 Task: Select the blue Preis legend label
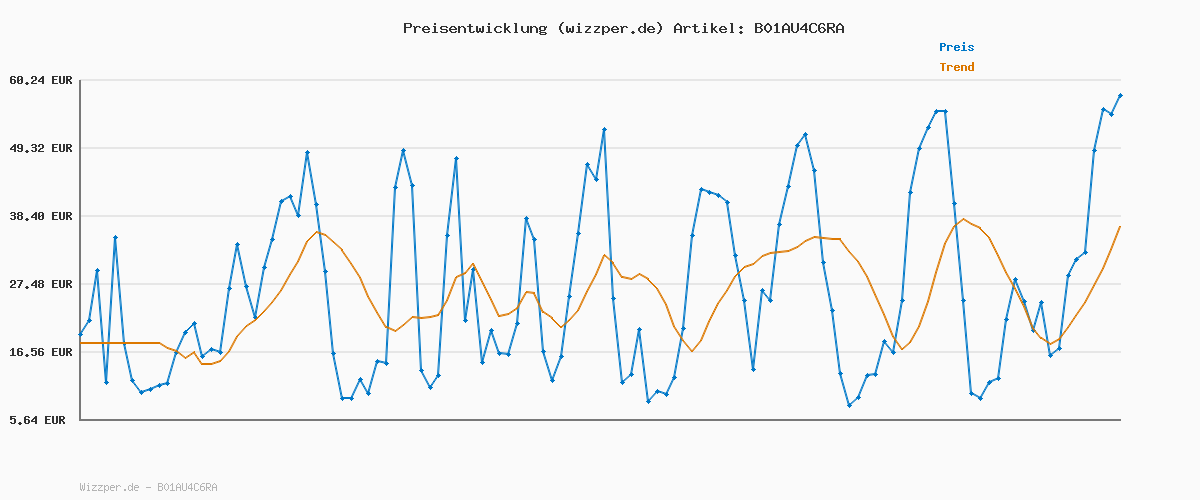point(956,47)
